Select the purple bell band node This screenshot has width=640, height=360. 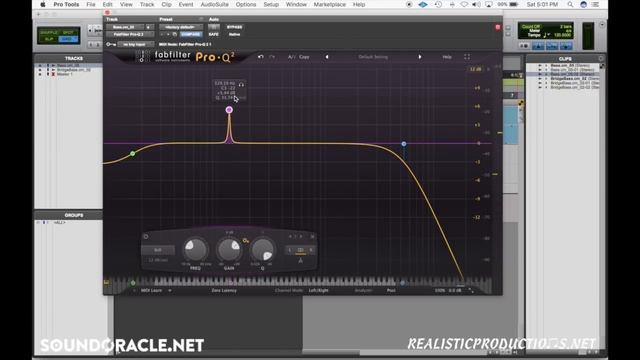click(229, 109)
